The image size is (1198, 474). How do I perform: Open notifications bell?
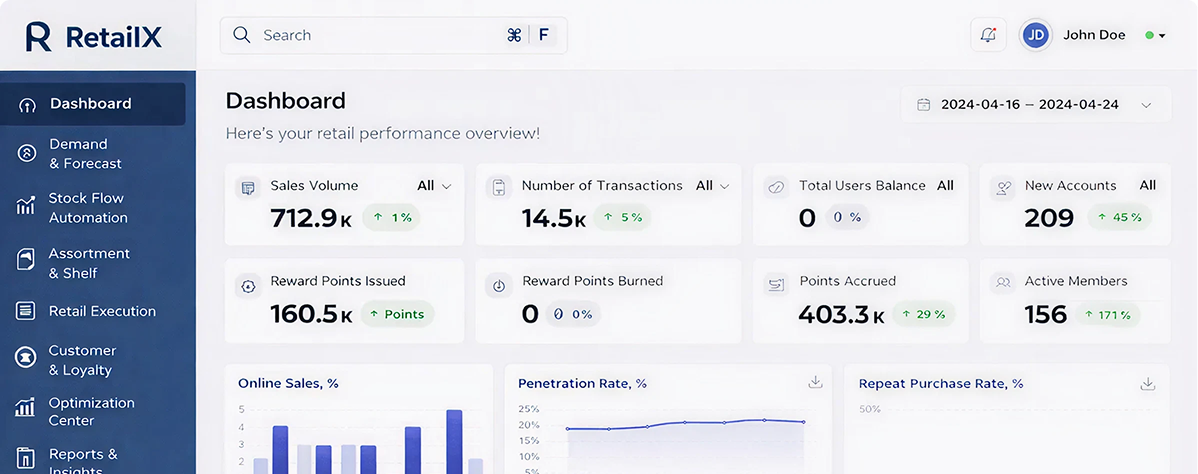[x=988, y=35]
